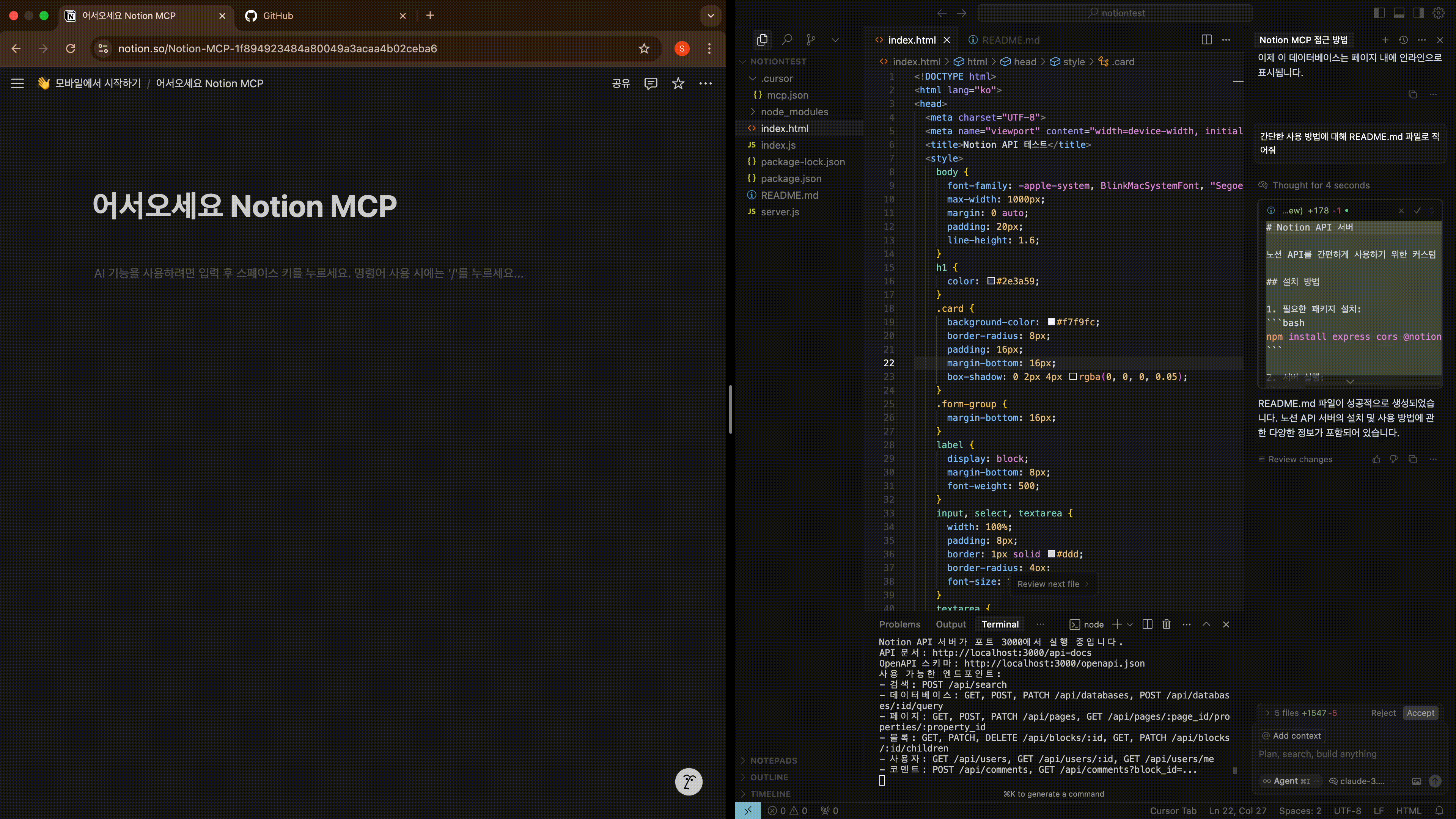Toggle the primary side bar layout icon
Image resolution: width=1456 pixels, height=819 pixels.
(1379, 13)
